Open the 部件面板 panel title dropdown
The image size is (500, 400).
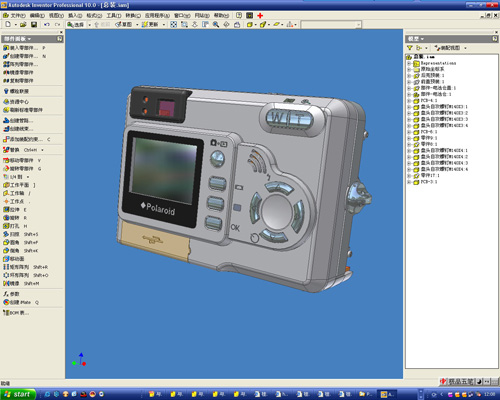point(17,39)
